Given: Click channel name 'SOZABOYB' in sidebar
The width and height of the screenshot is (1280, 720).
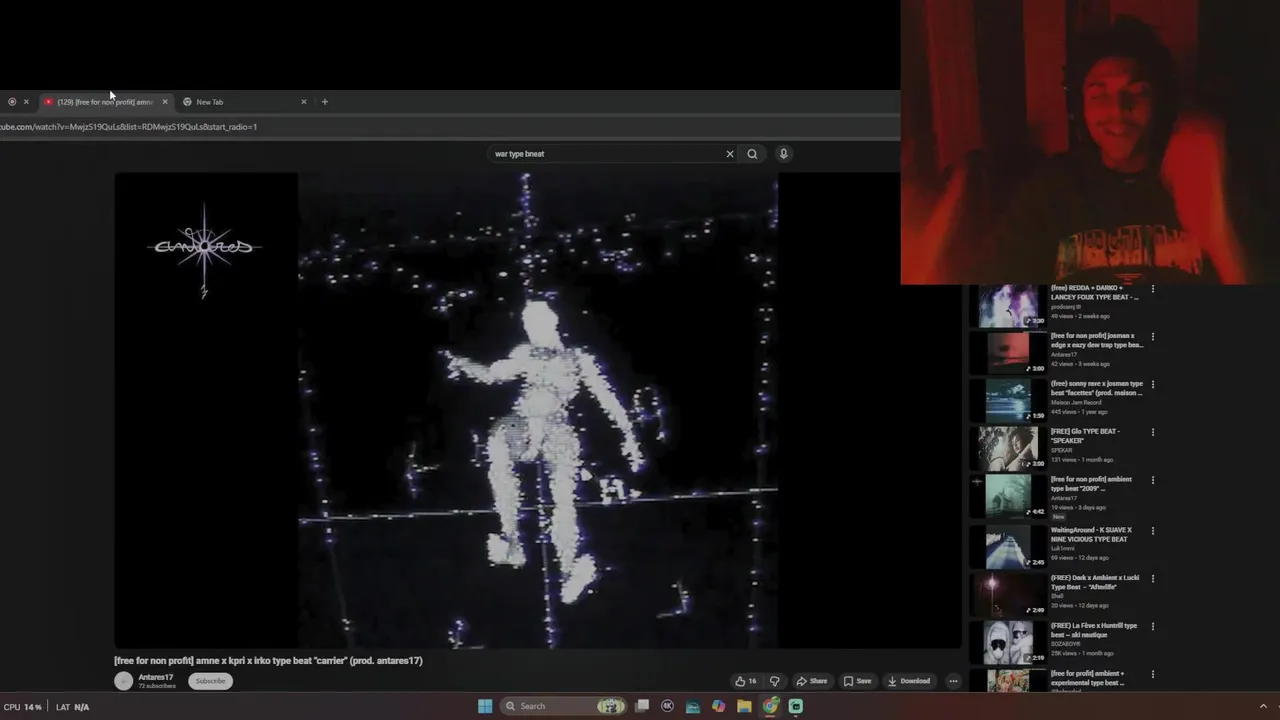Looking at the screenshot, I should (1066, 644).
